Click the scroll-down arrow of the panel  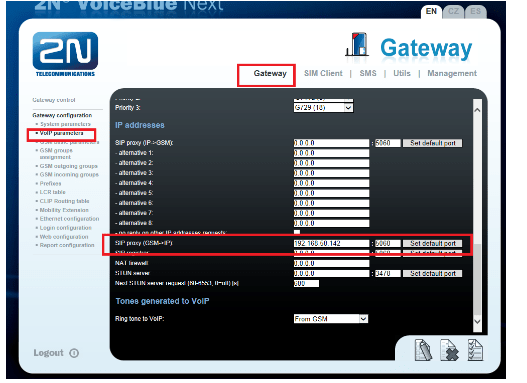[477, 322]
